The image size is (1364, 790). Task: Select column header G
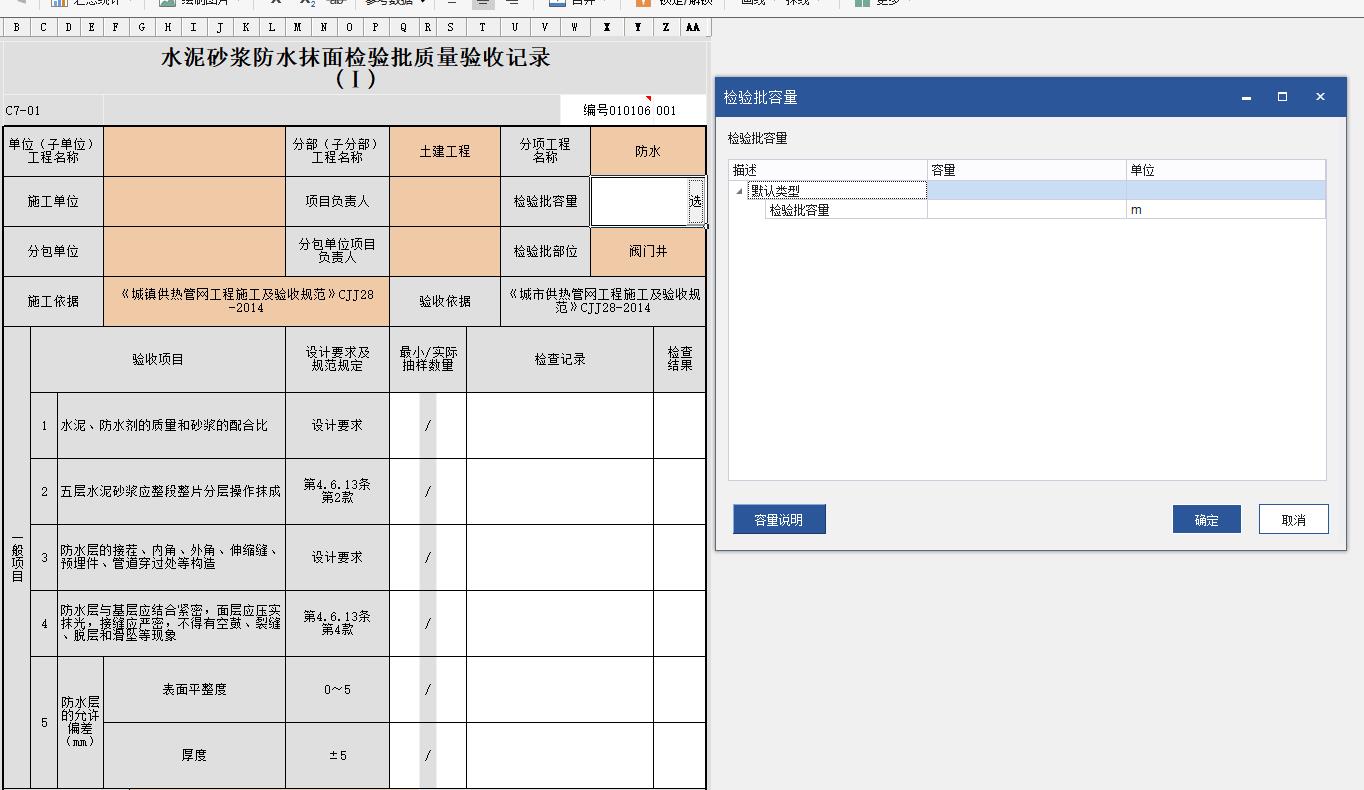(x=141, y=28)
